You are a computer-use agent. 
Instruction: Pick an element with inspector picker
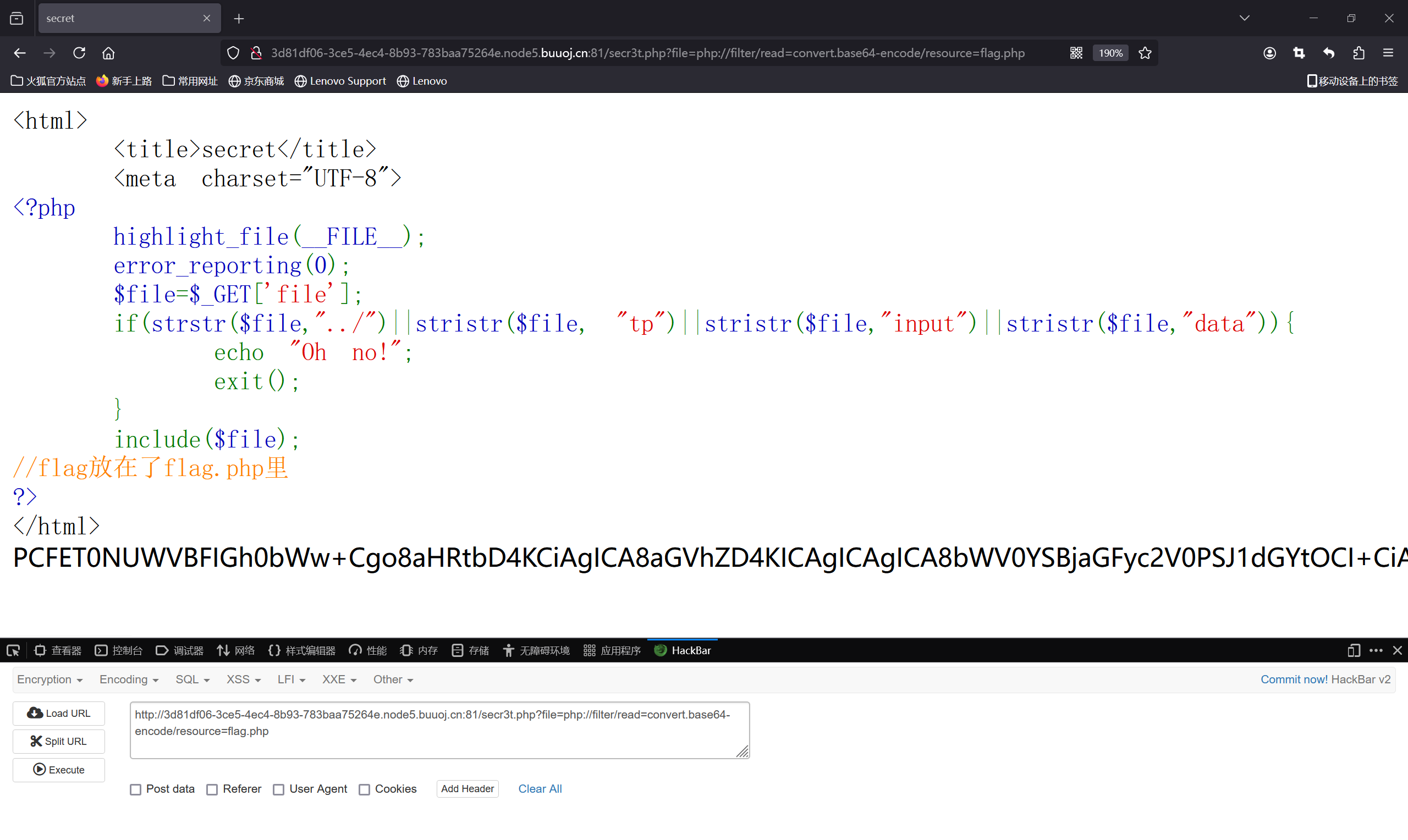click(x=13, y=650)
